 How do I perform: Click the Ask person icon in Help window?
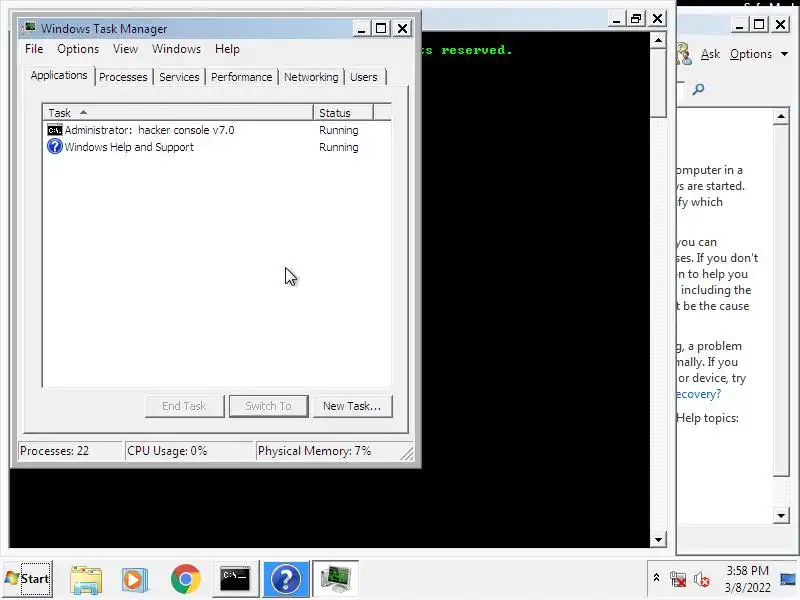pyautogui.click(x=684, y=54)
